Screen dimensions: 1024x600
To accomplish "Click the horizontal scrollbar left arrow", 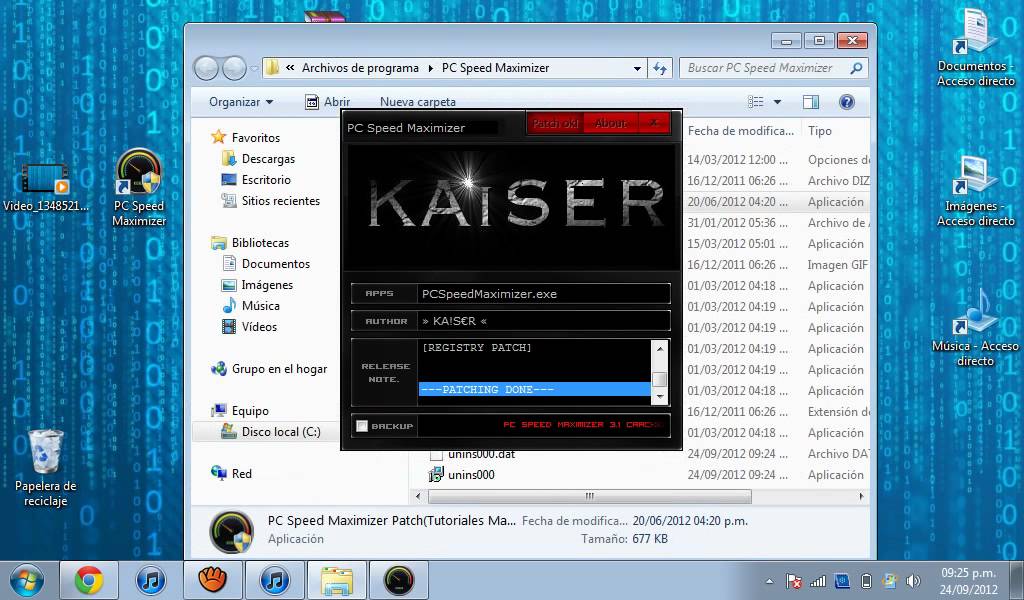I will coord(419,496).
